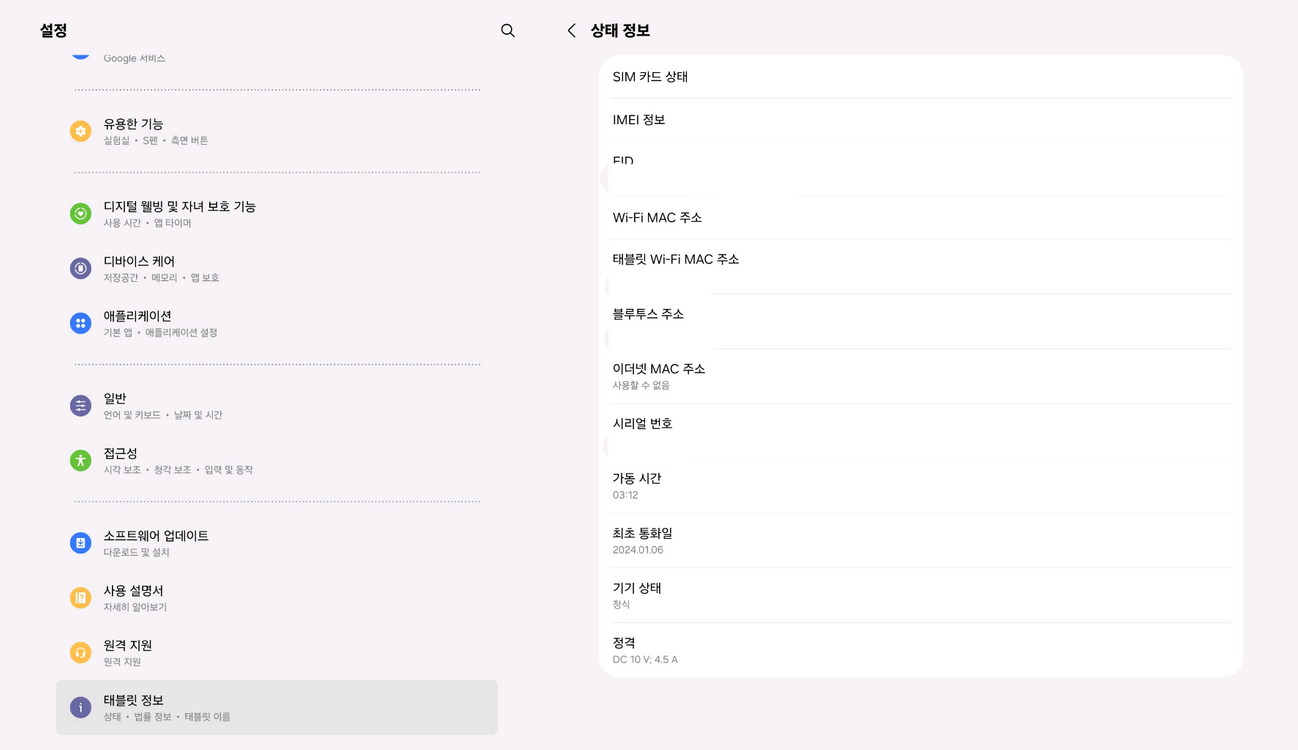Open the 사용 설명서 manual icon
Image resolution: width=1298 pixels, height=750 pixels.
coord(80,597)
